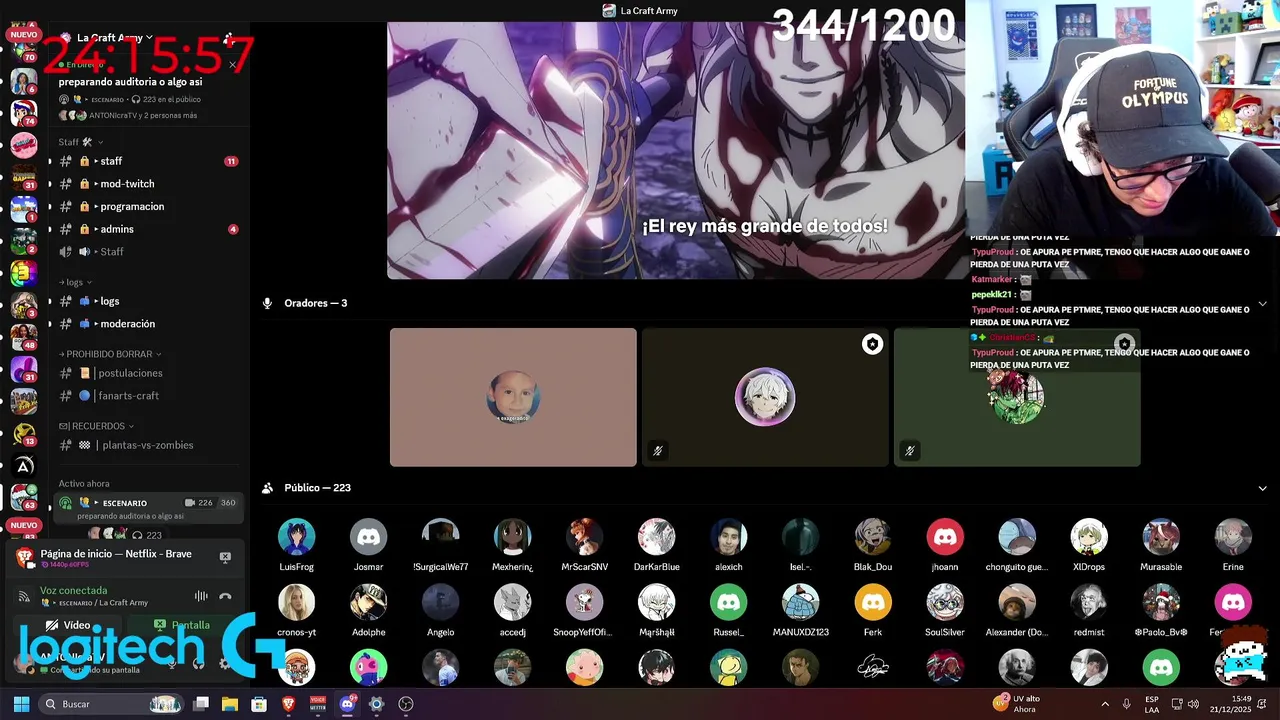Open Task View from the taskbar
Viewport: 1280px width, 720px height.
coord(201,704)
